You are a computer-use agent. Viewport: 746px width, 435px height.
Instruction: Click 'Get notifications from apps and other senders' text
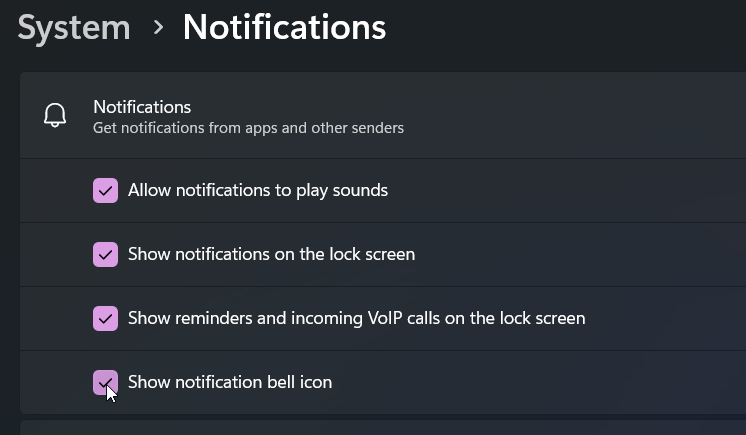(x=248, y=128)
